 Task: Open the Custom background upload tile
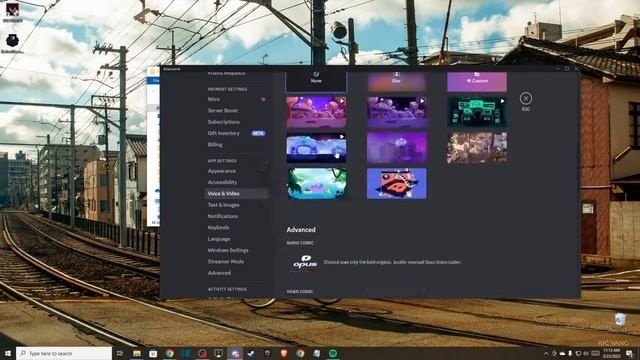pyautogui.click(x=477, y=82)
